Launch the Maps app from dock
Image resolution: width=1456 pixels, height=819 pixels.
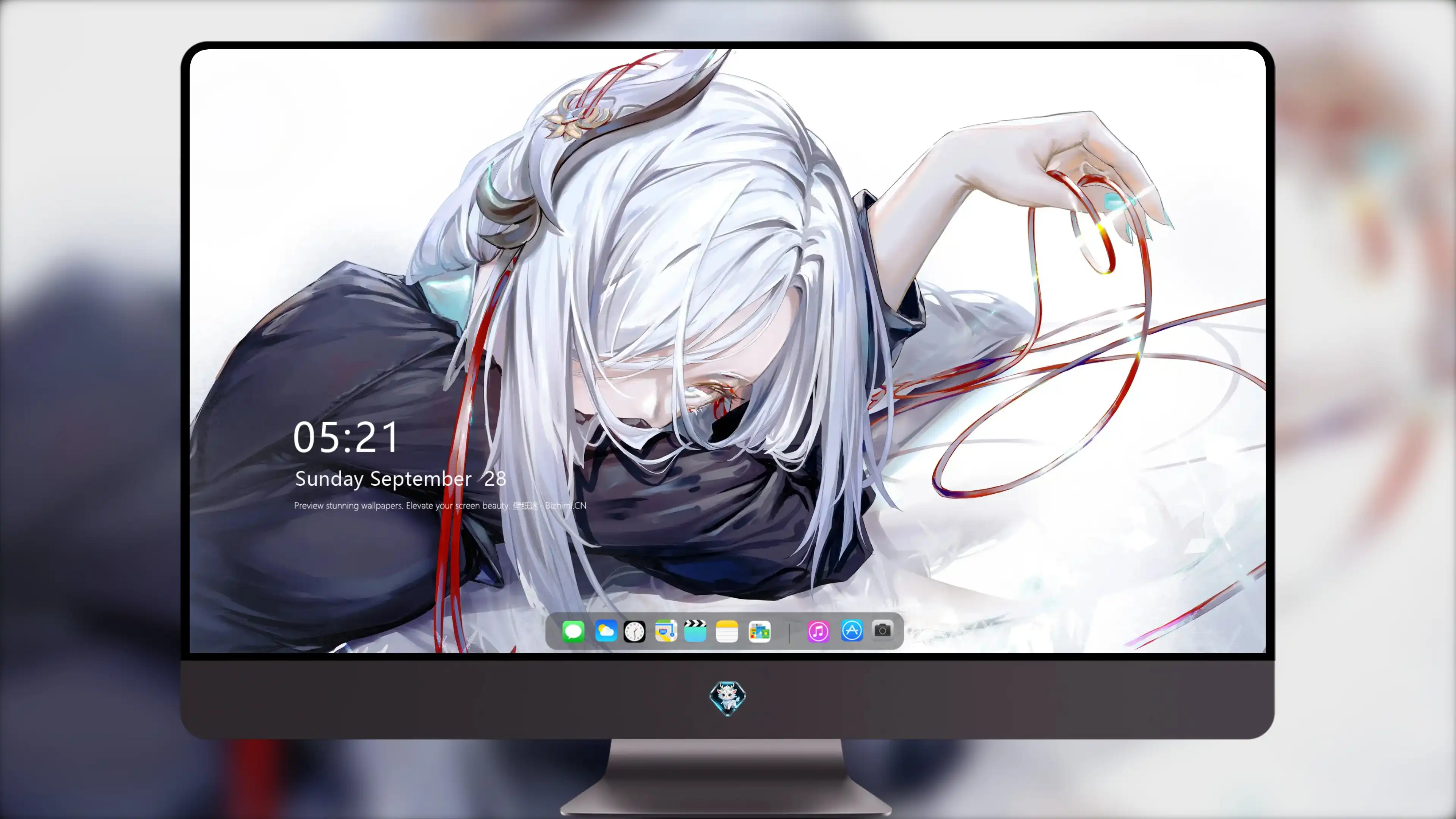[666, 631]
